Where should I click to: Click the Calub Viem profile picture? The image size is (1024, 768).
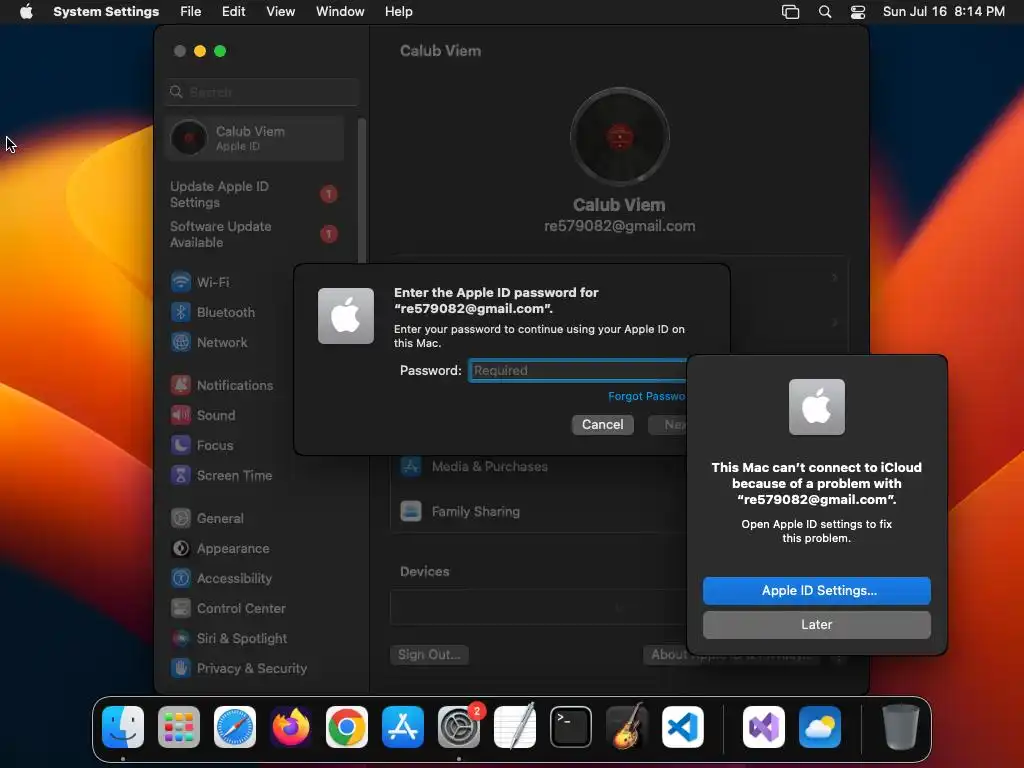[x=620, y=137]
